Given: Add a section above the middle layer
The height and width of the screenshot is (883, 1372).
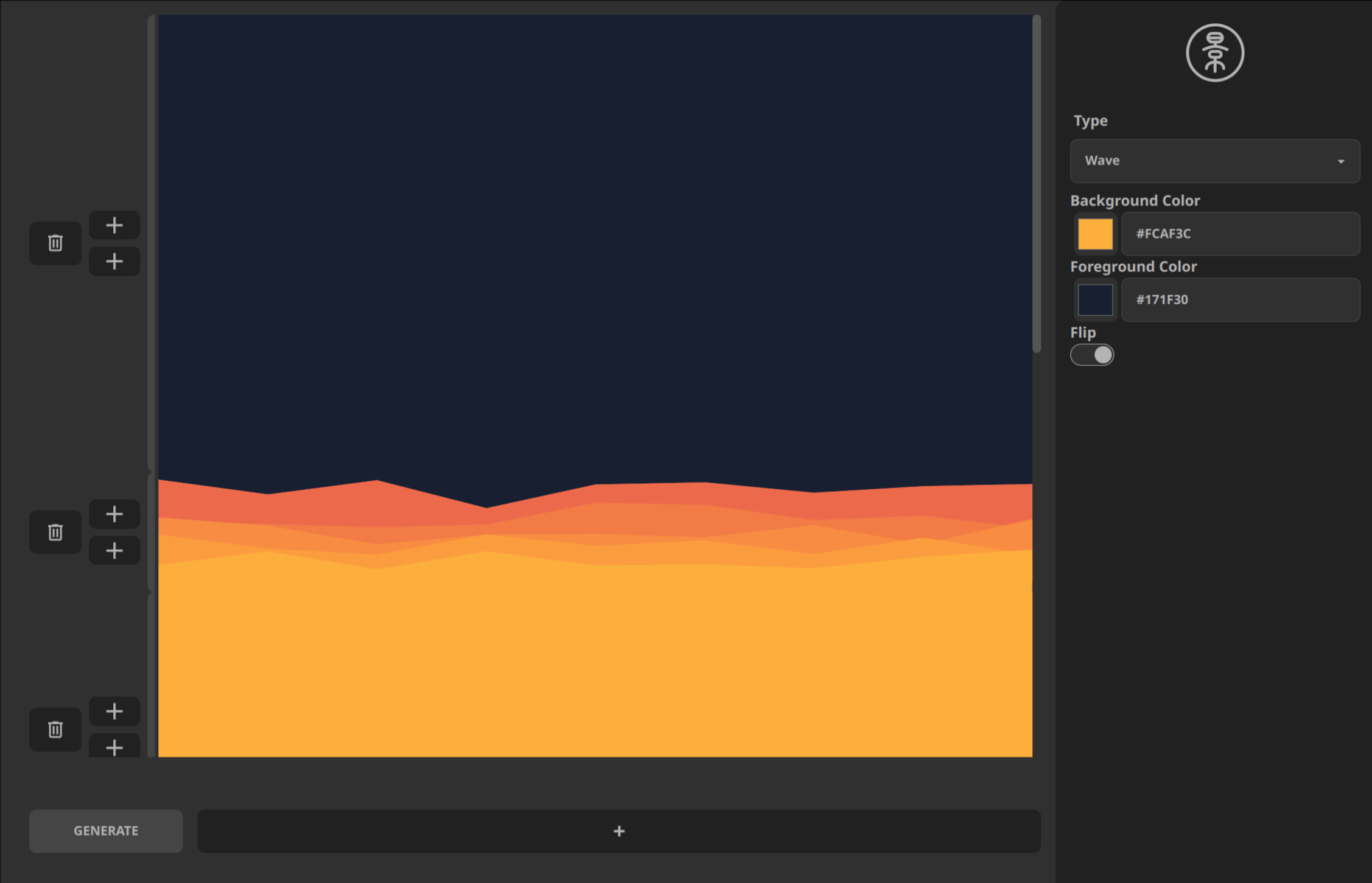Looking at the screenshot, I should [114, 514].
